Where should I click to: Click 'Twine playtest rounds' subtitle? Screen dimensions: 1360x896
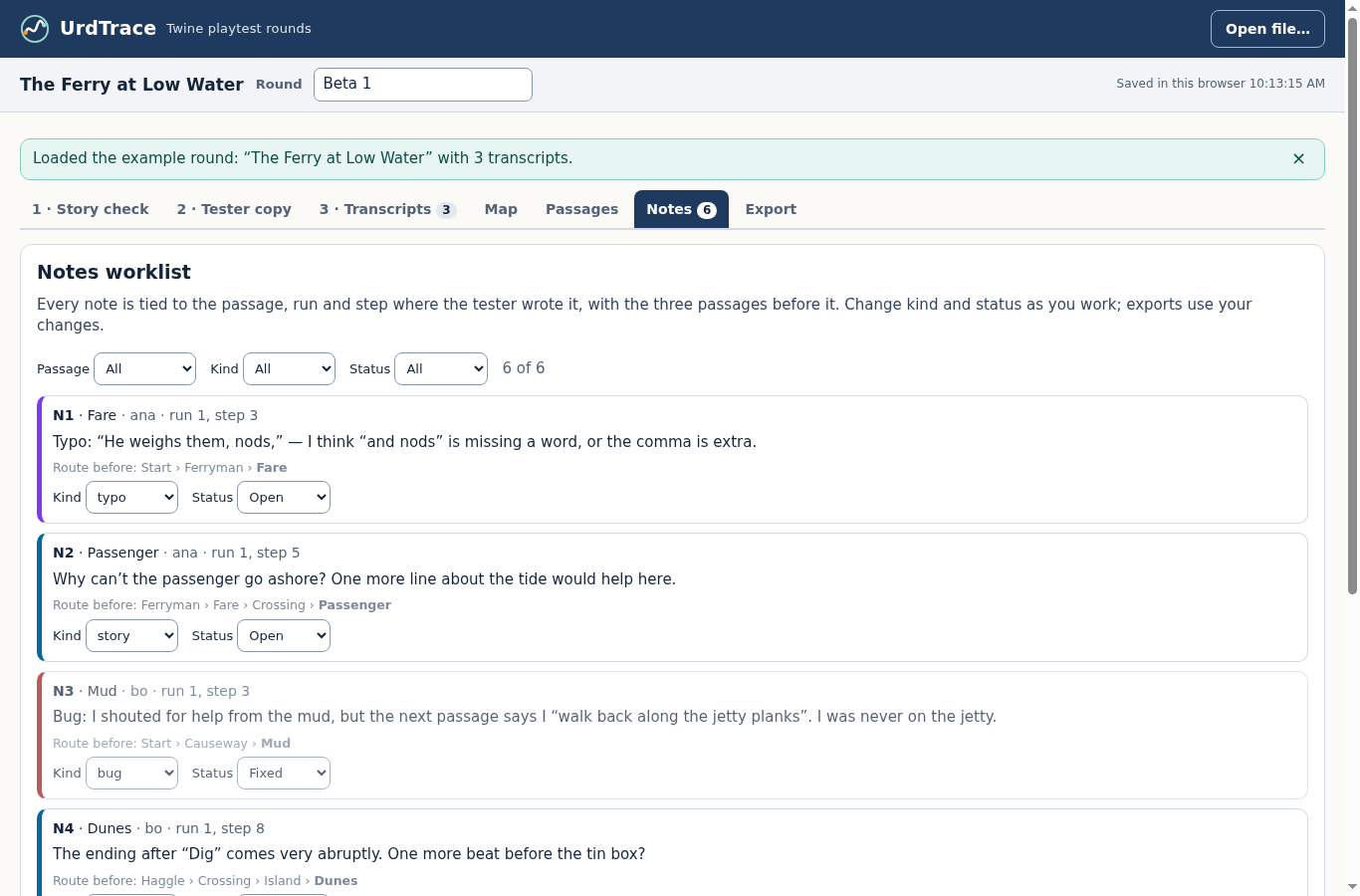point(239,29)
